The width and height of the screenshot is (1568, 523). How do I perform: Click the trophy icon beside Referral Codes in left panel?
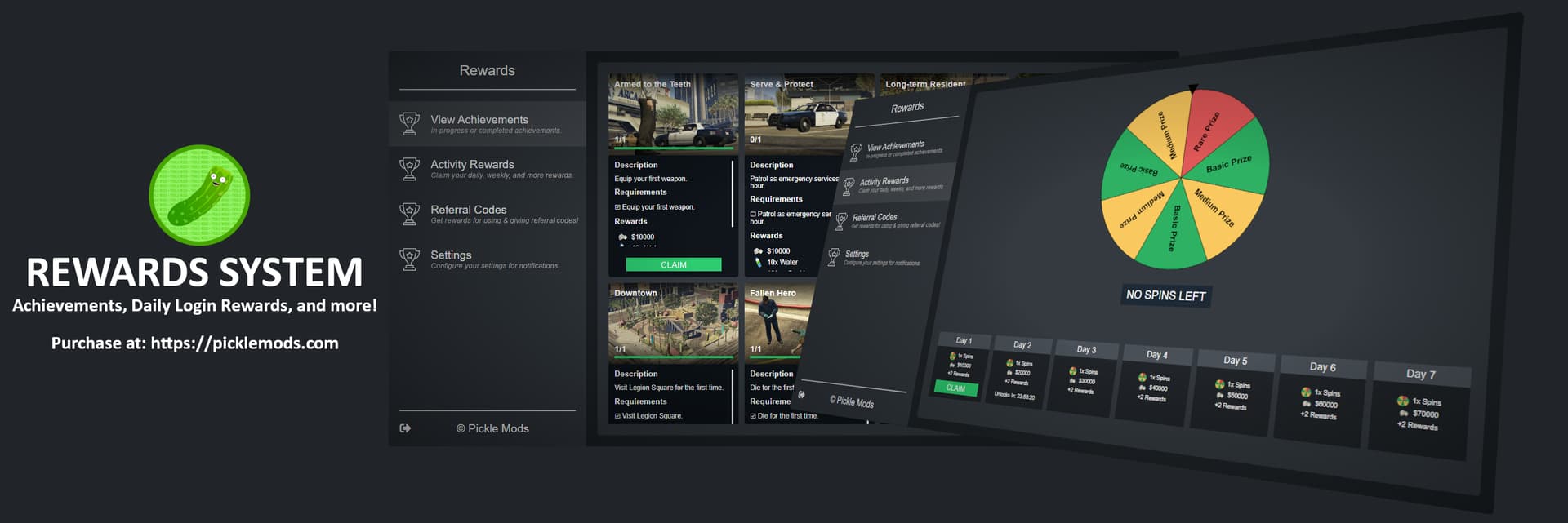point(410,214)
